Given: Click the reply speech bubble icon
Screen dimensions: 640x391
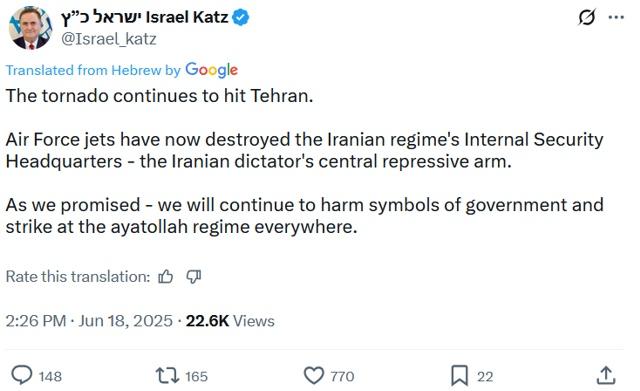Looking at the screenshot, I should pyautogui.click(x=22, y=375).
